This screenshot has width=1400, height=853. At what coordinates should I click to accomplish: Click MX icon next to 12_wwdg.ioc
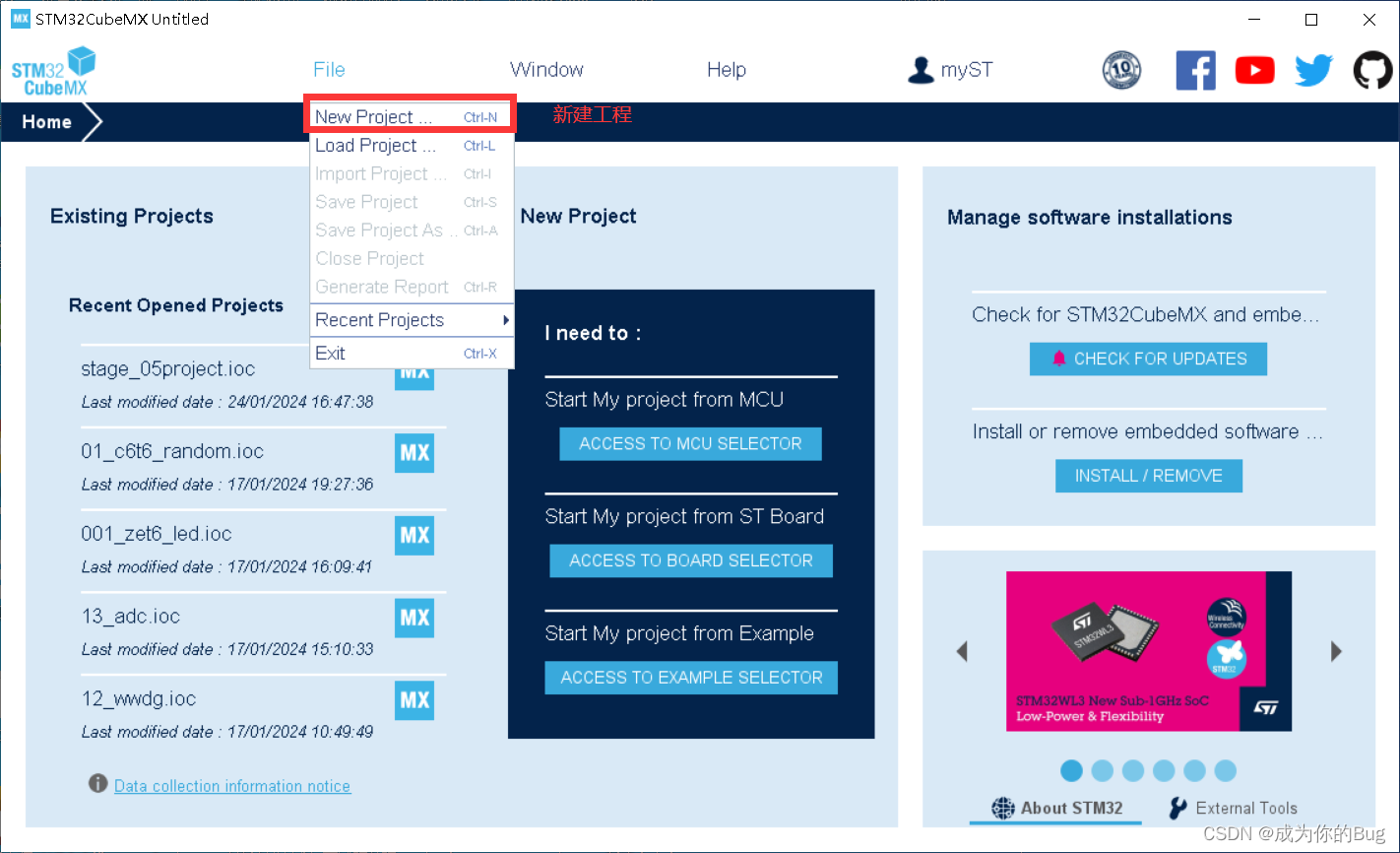(414, 700)
